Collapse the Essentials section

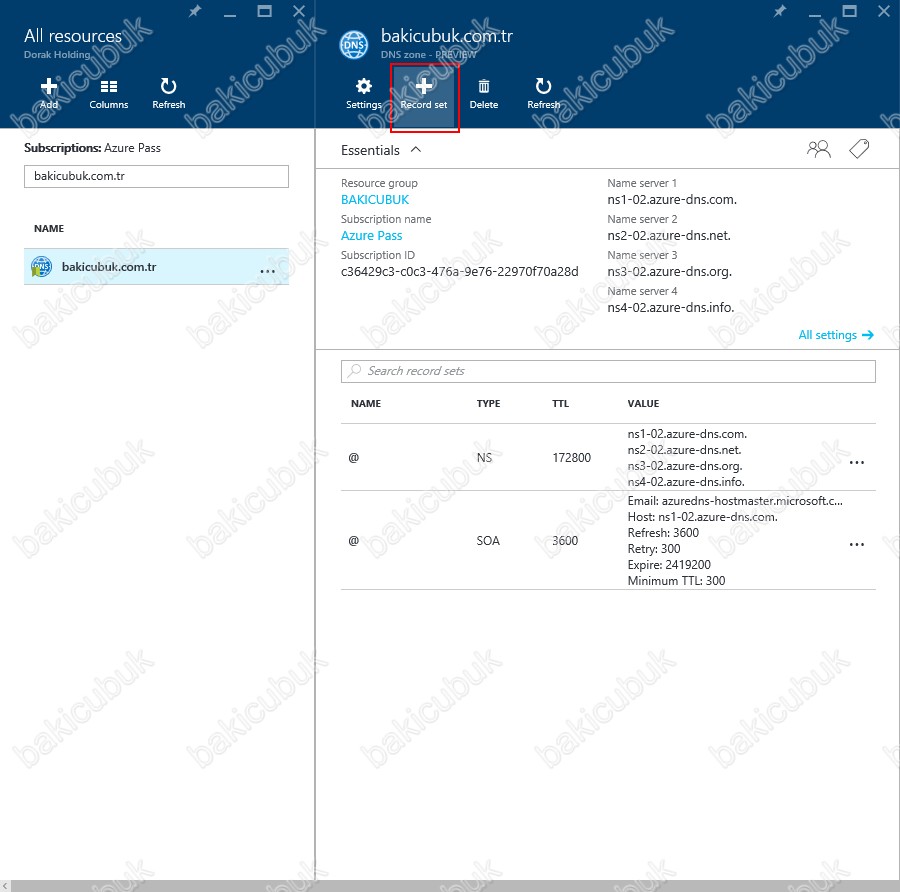(x=416, y=150)
